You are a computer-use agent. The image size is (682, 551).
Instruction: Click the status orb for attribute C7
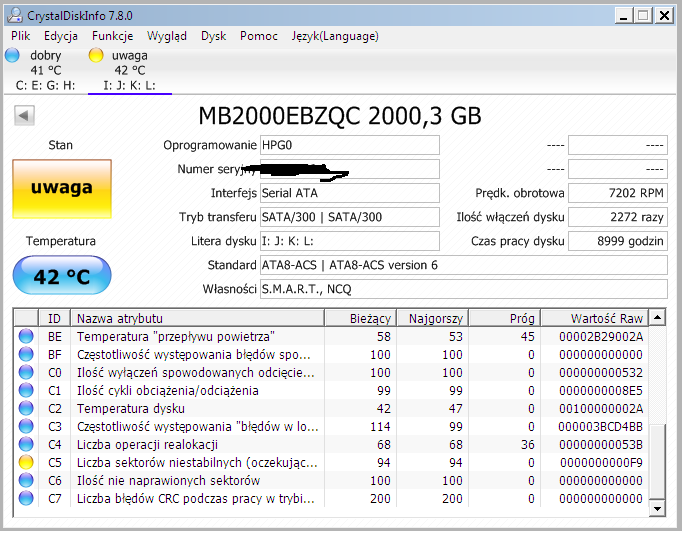coord(26,498)
